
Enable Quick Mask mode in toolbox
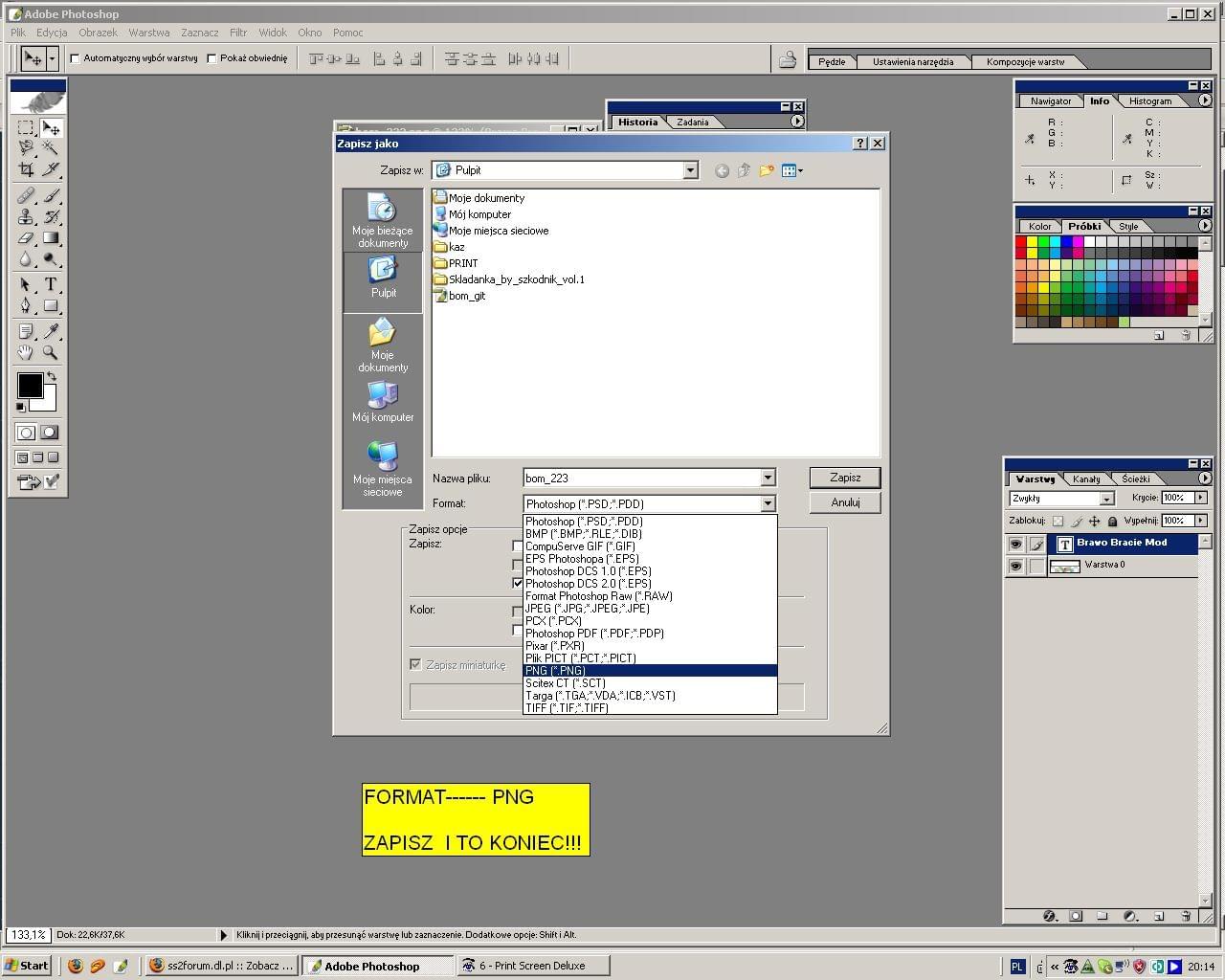click(49, 433)
